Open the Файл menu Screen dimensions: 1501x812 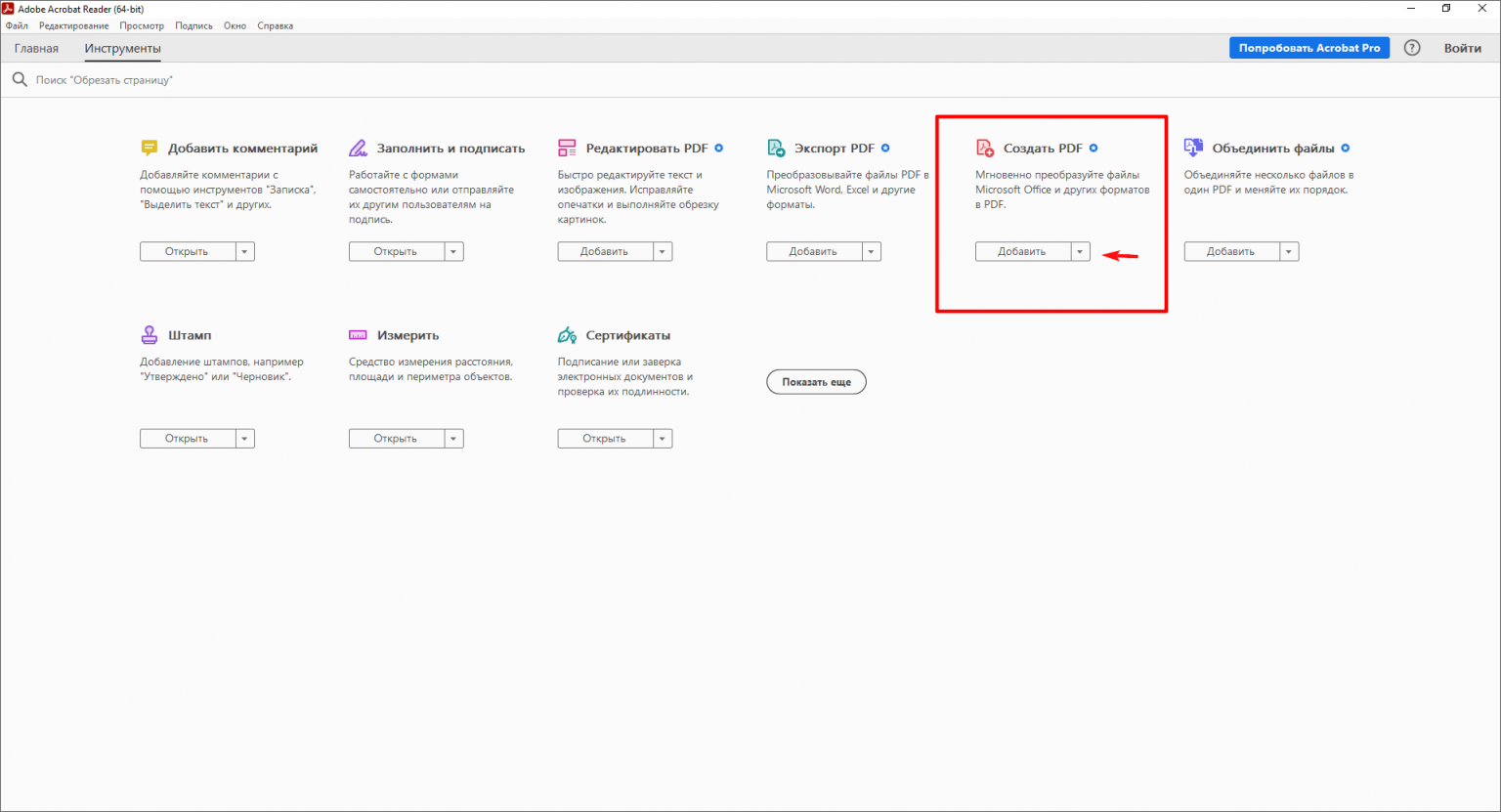click(17, 26)
